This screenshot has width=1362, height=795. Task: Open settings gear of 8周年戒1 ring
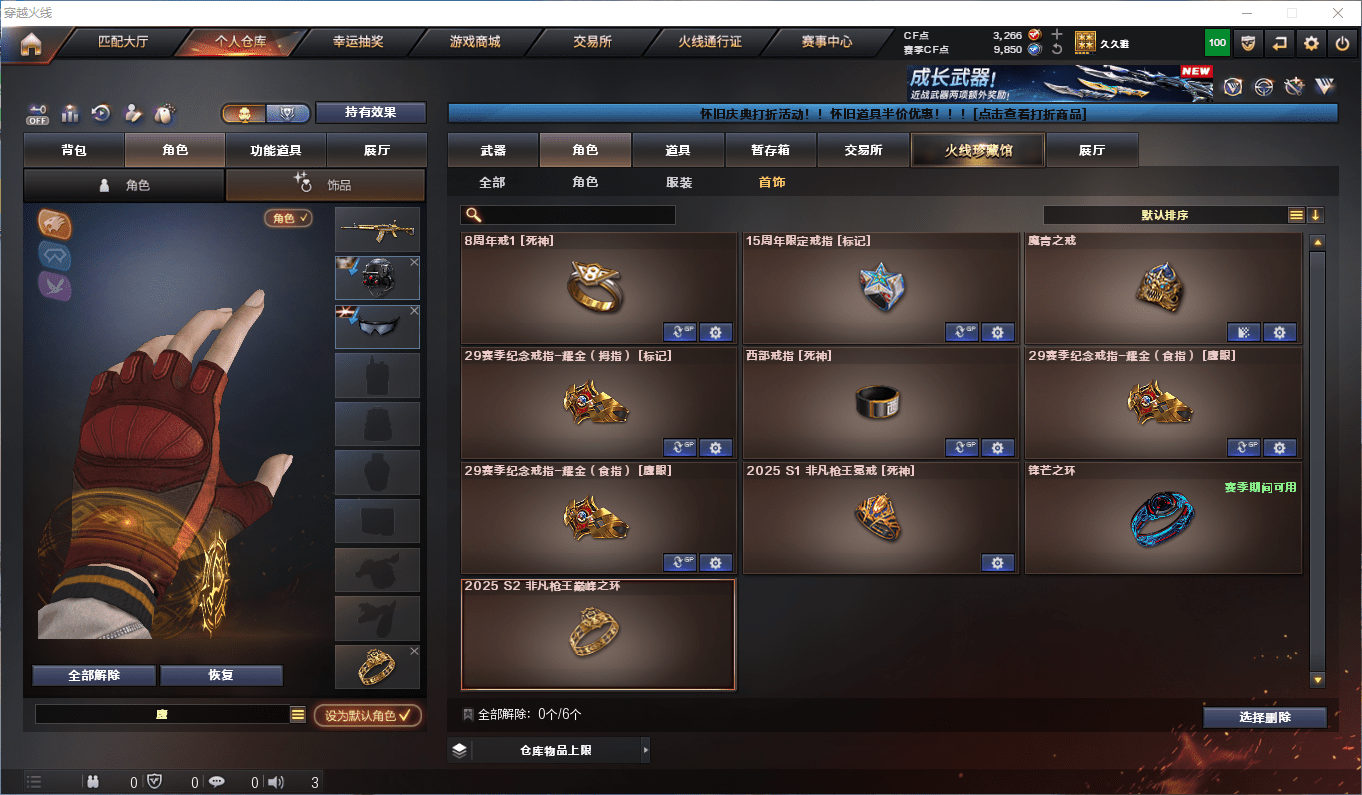pyautogui.click(x=715, y=332)
